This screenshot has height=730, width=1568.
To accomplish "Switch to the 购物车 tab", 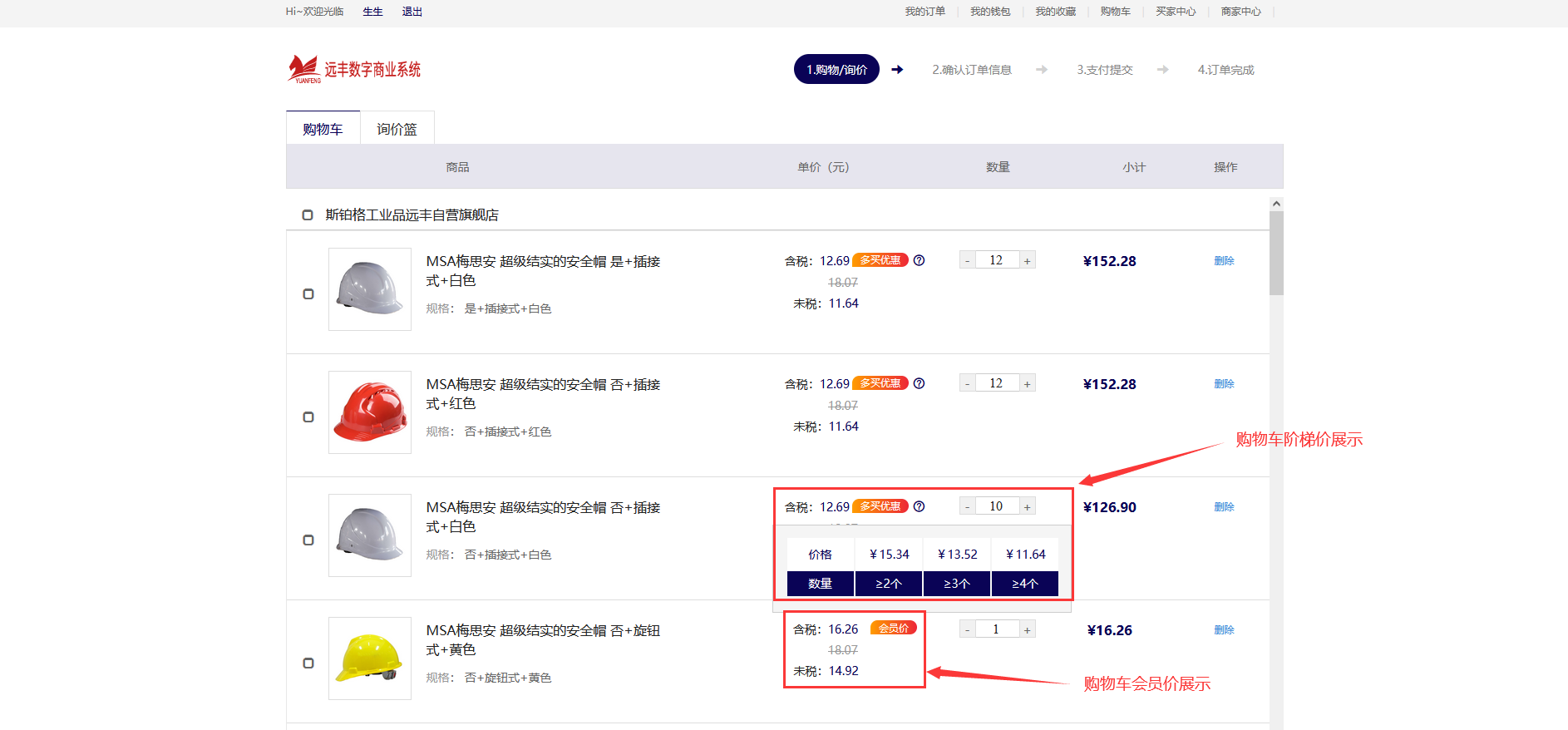I will [323, 129].
